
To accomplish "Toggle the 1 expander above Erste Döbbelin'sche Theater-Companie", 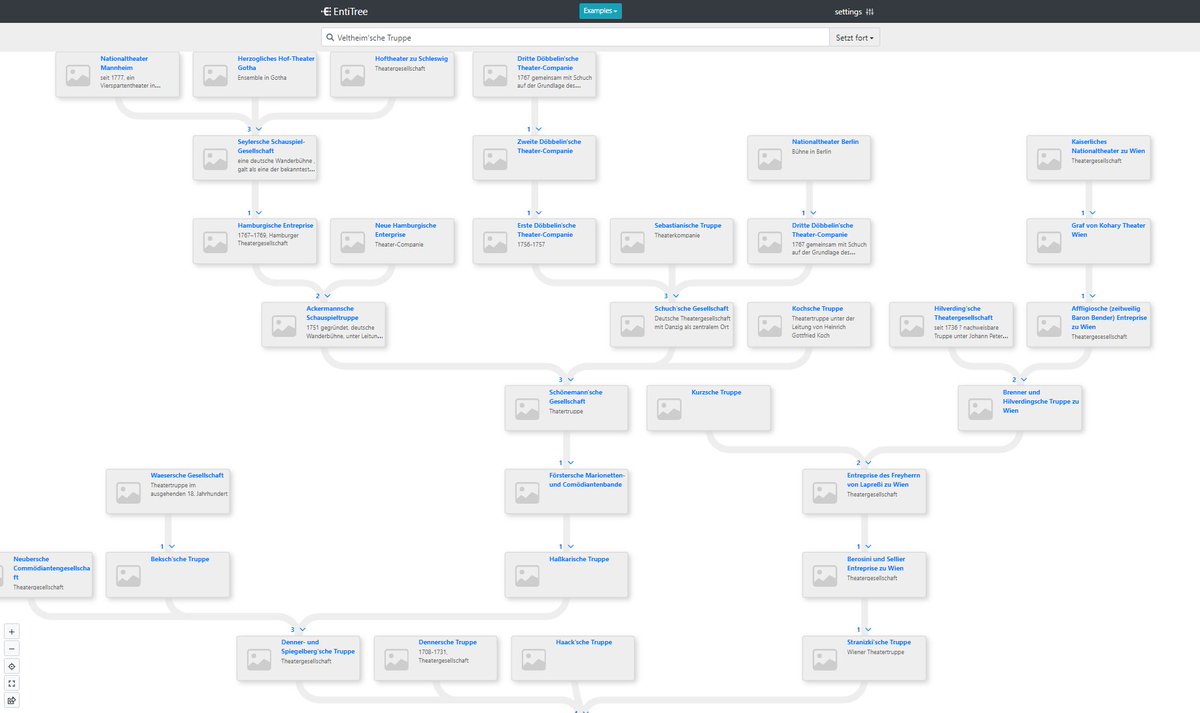I will pos(534,212).
